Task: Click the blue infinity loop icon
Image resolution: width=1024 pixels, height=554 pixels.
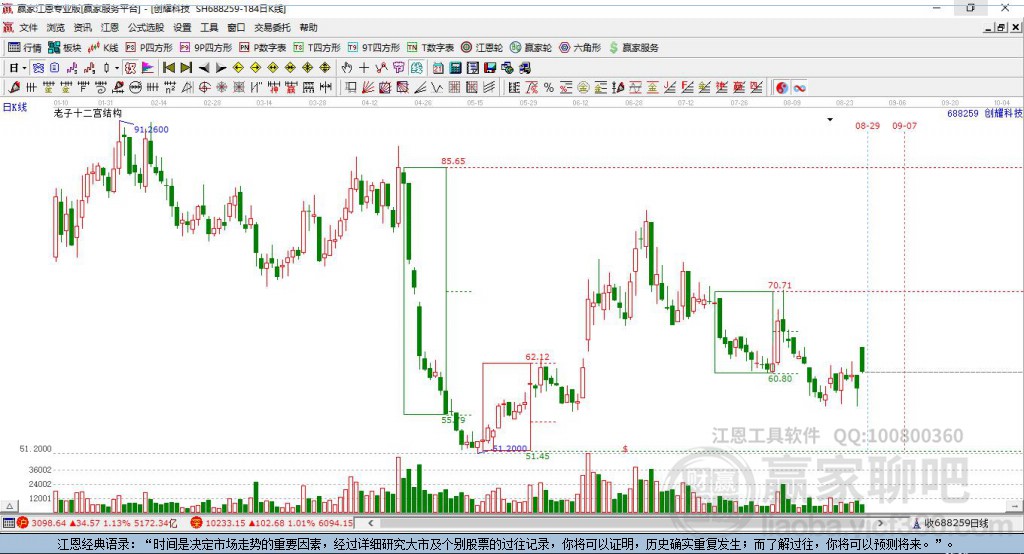Action: click(x=799, y=88)
